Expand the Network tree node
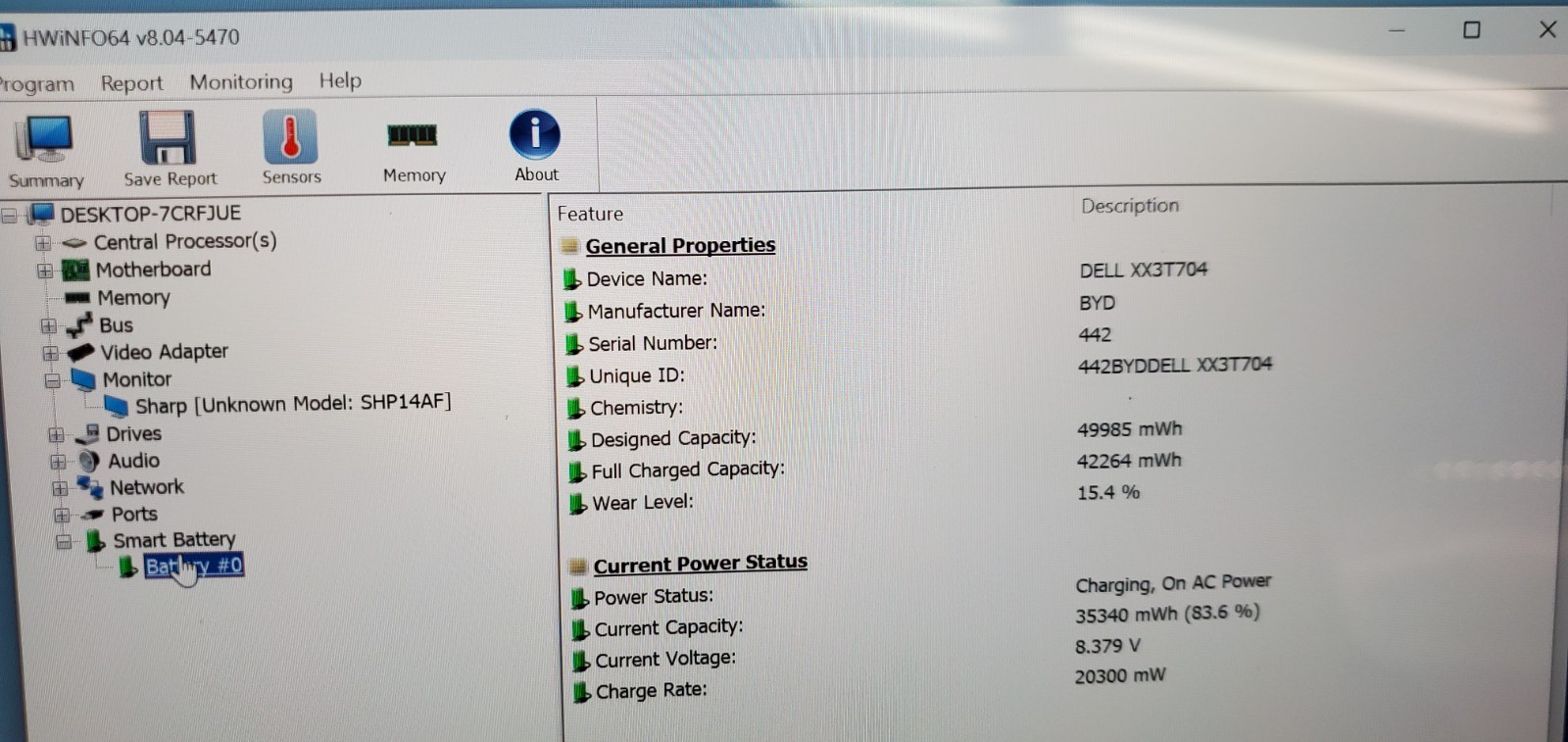The image size is (1568, 742). pos(60,488)
